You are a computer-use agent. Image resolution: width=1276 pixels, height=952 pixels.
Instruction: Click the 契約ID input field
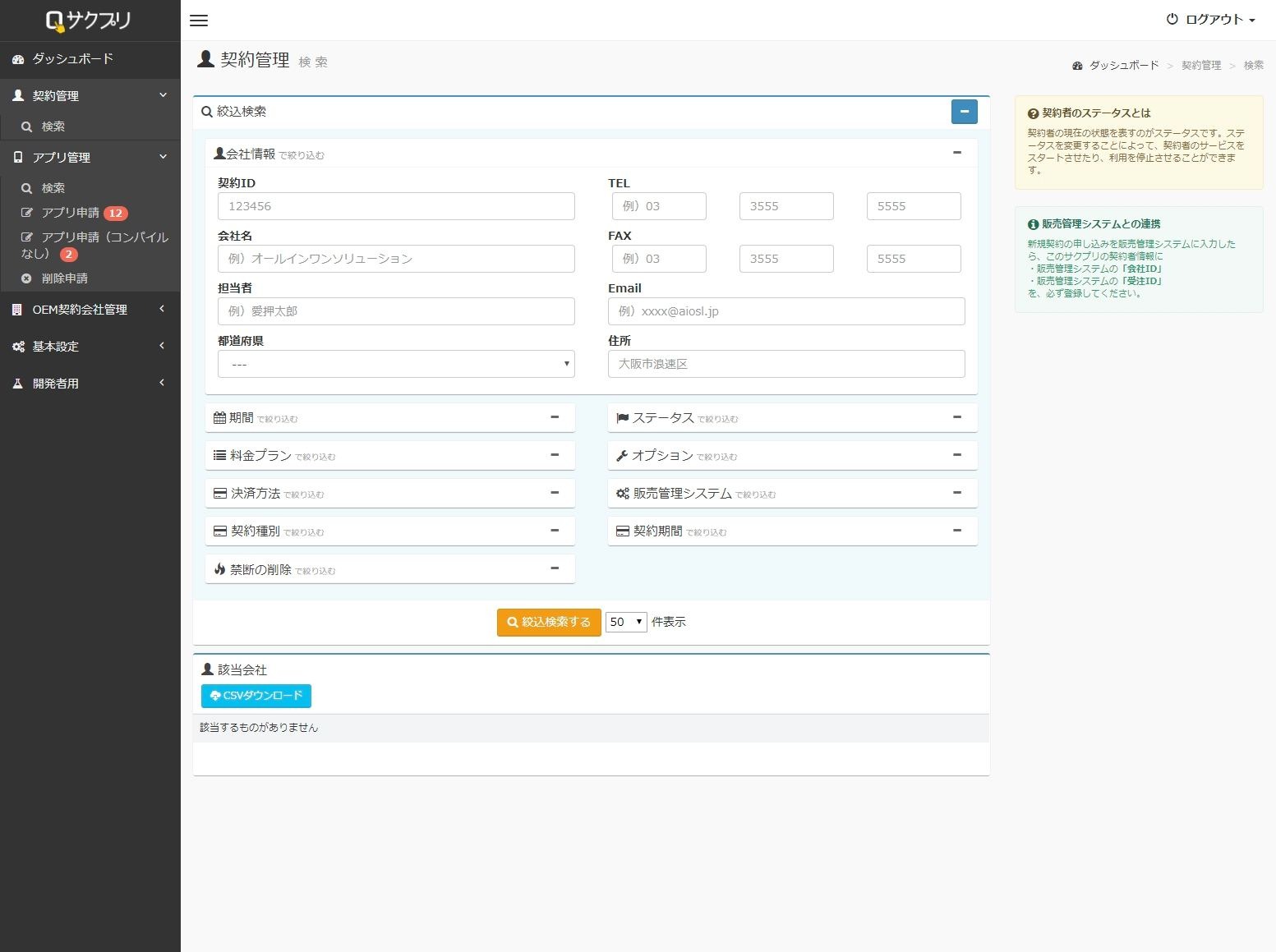(396, 206)
